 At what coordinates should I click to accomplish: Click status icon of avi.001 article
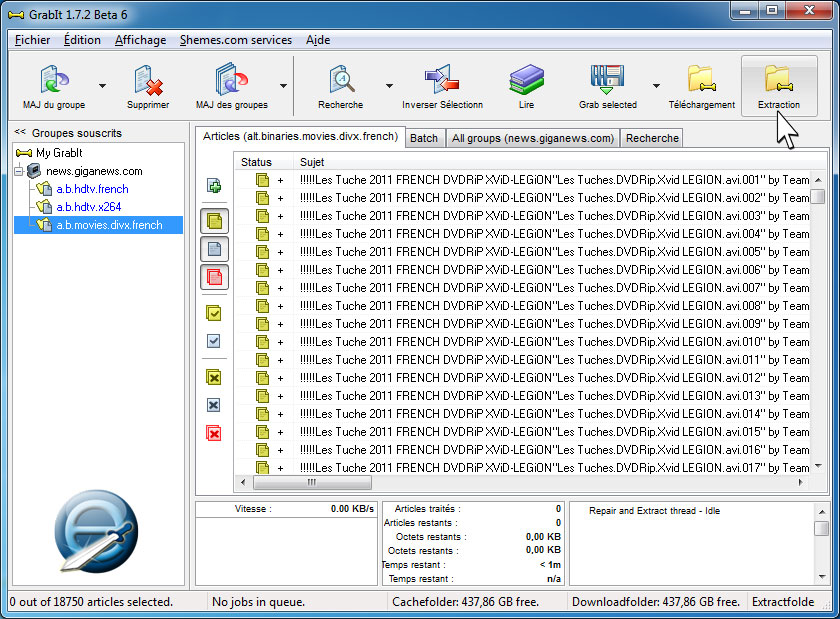coord(262,180)
